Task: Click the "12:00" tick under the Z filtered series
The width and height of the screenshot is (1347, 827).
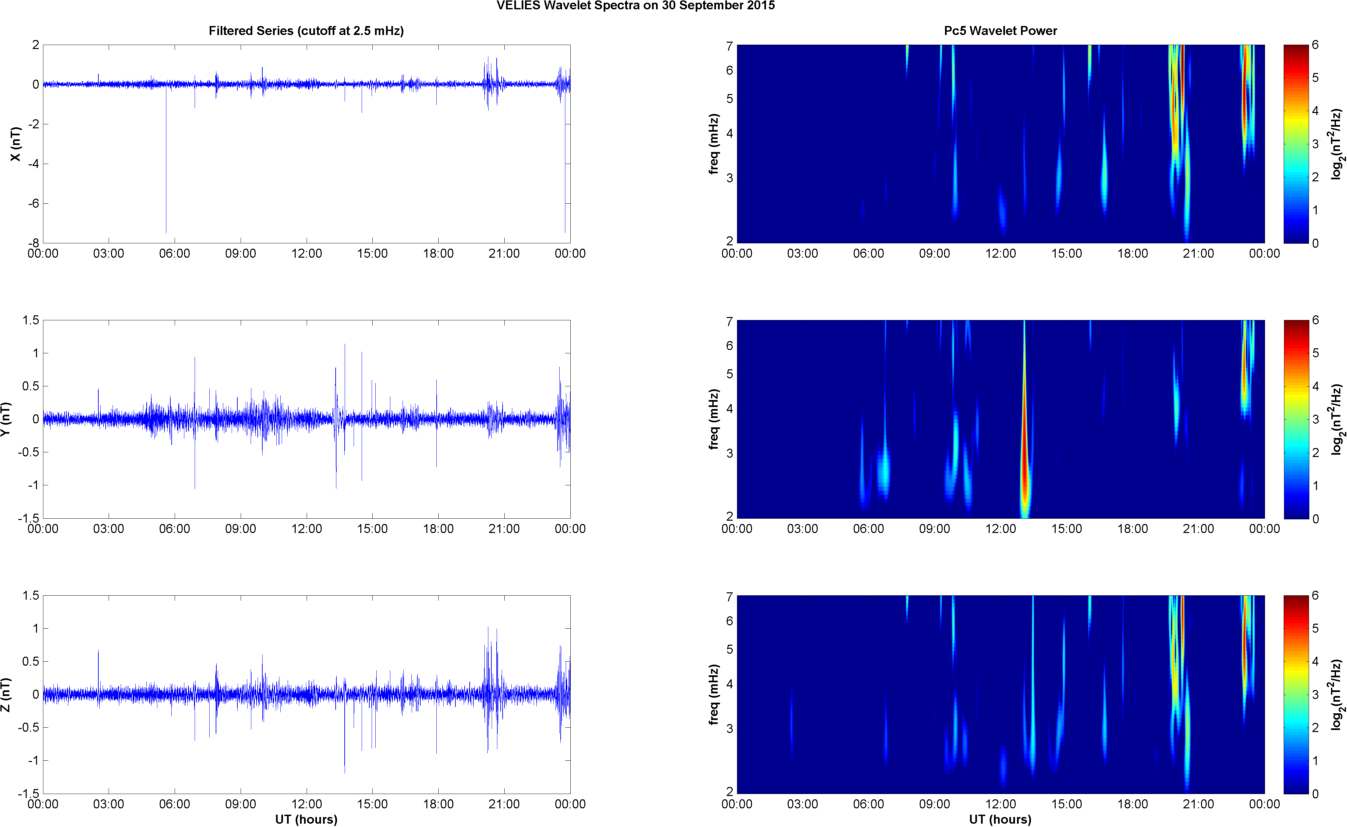Action: 306,804
